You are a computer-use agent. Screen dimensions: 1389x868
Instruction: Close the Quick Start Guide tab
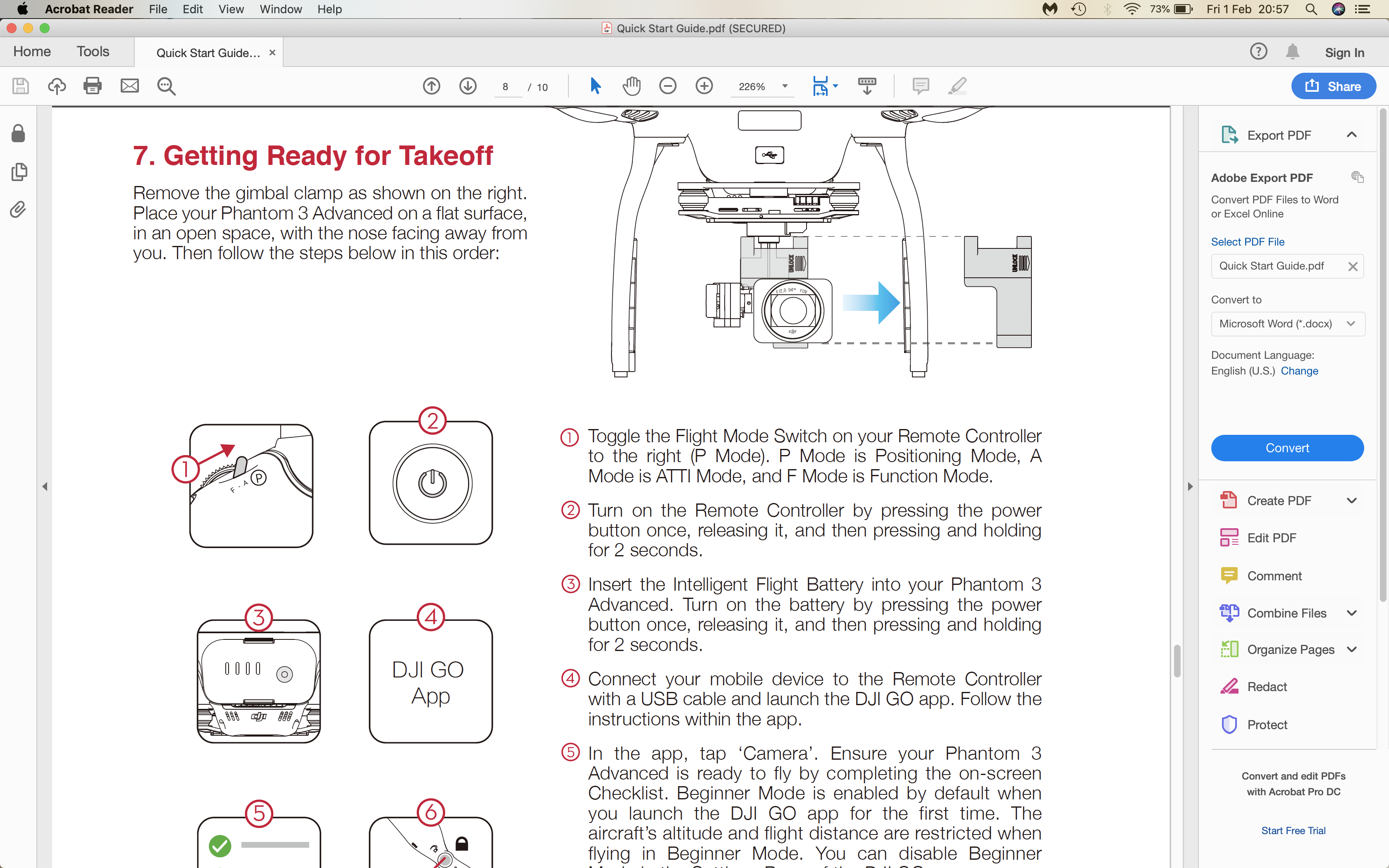273,52
